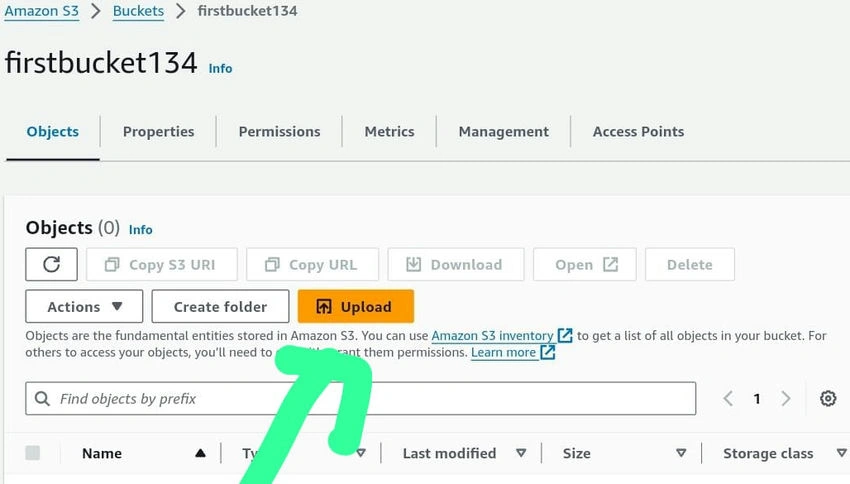Click Info link beside firstbucket134 title
The height and width of the screenshot is (484, 850).
220,68
